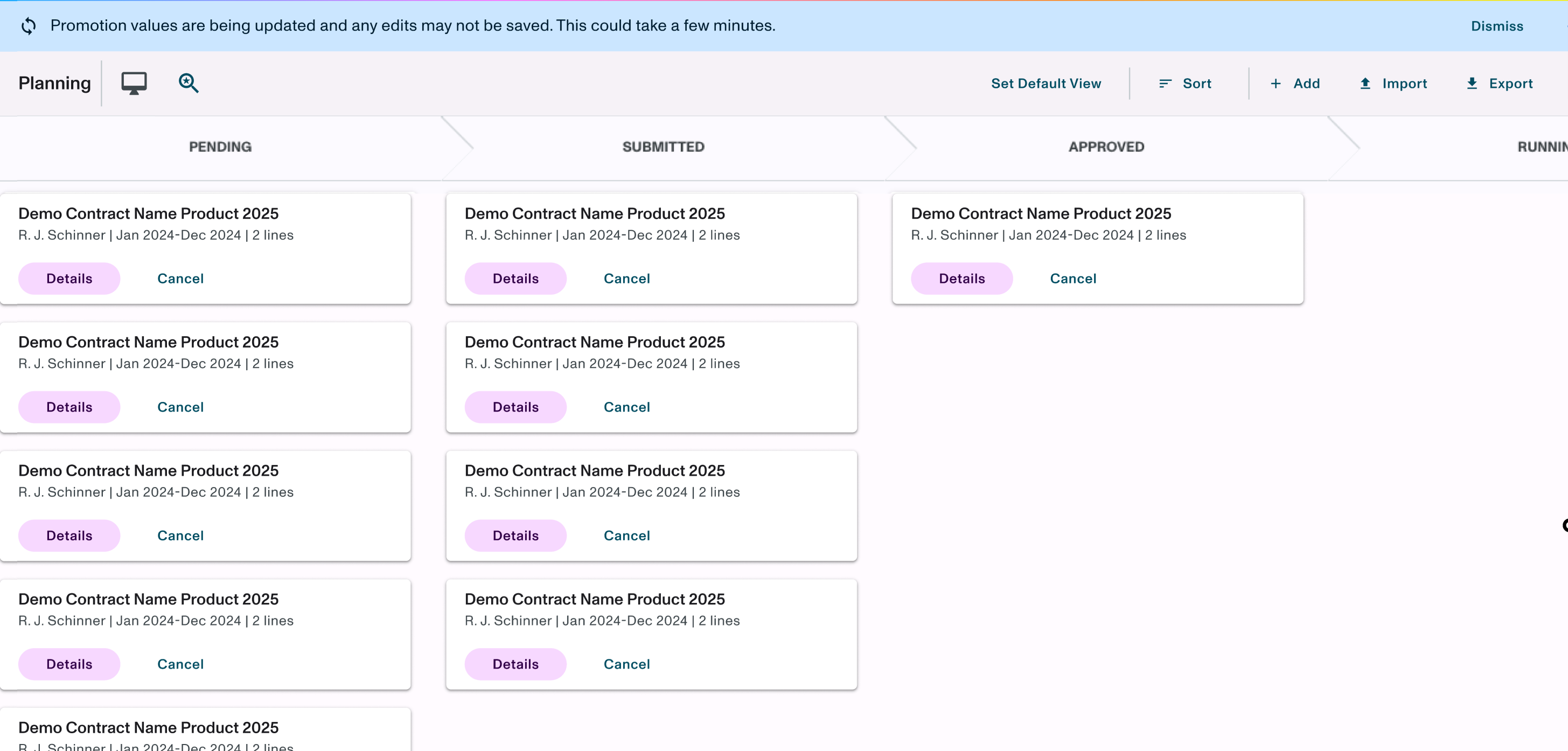Select the SUBMITTED stage tab
The image size is (1568, 751).
[x=663, y=147]
